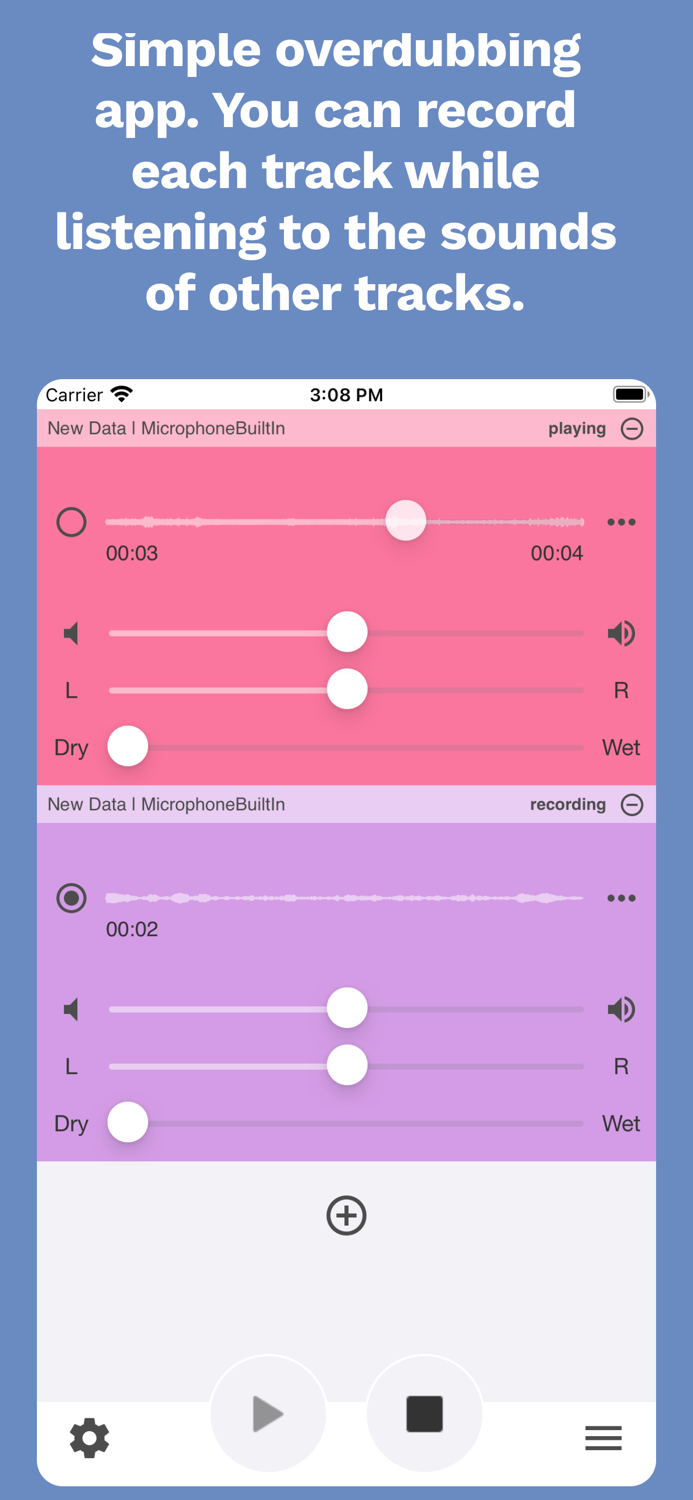
Task: Click the pan slider on the purple track
Action: [x=346, y=1065]
